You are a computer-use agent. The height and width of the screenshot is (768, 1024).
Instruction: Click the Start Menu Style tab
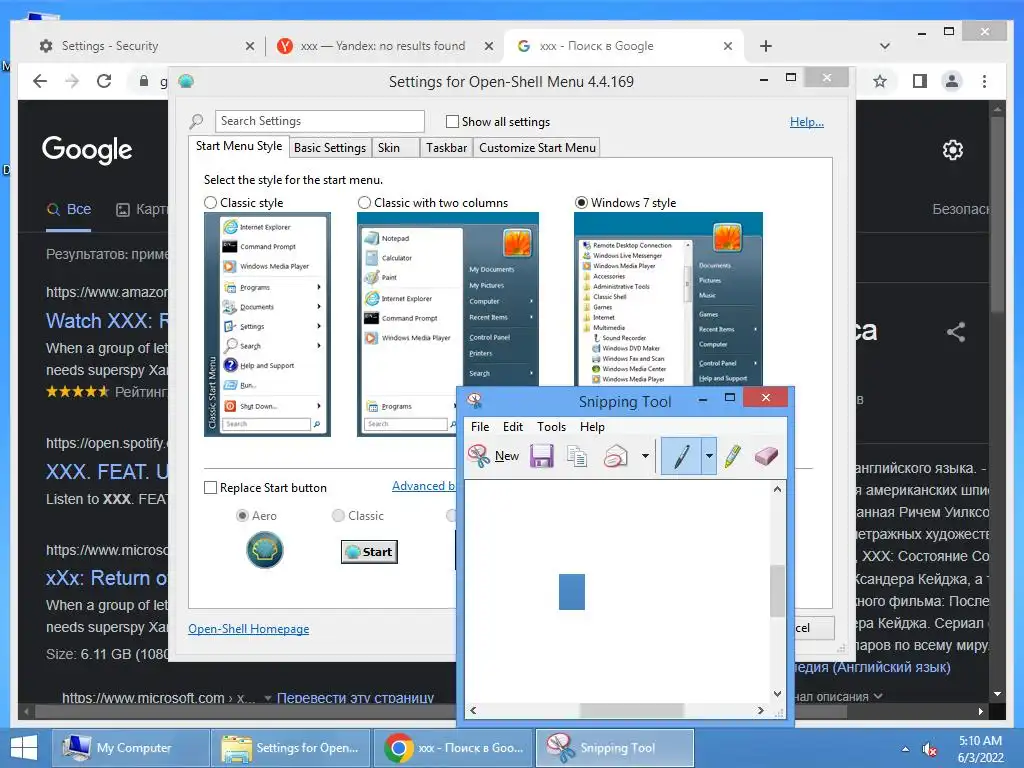(x=239, y=146)
